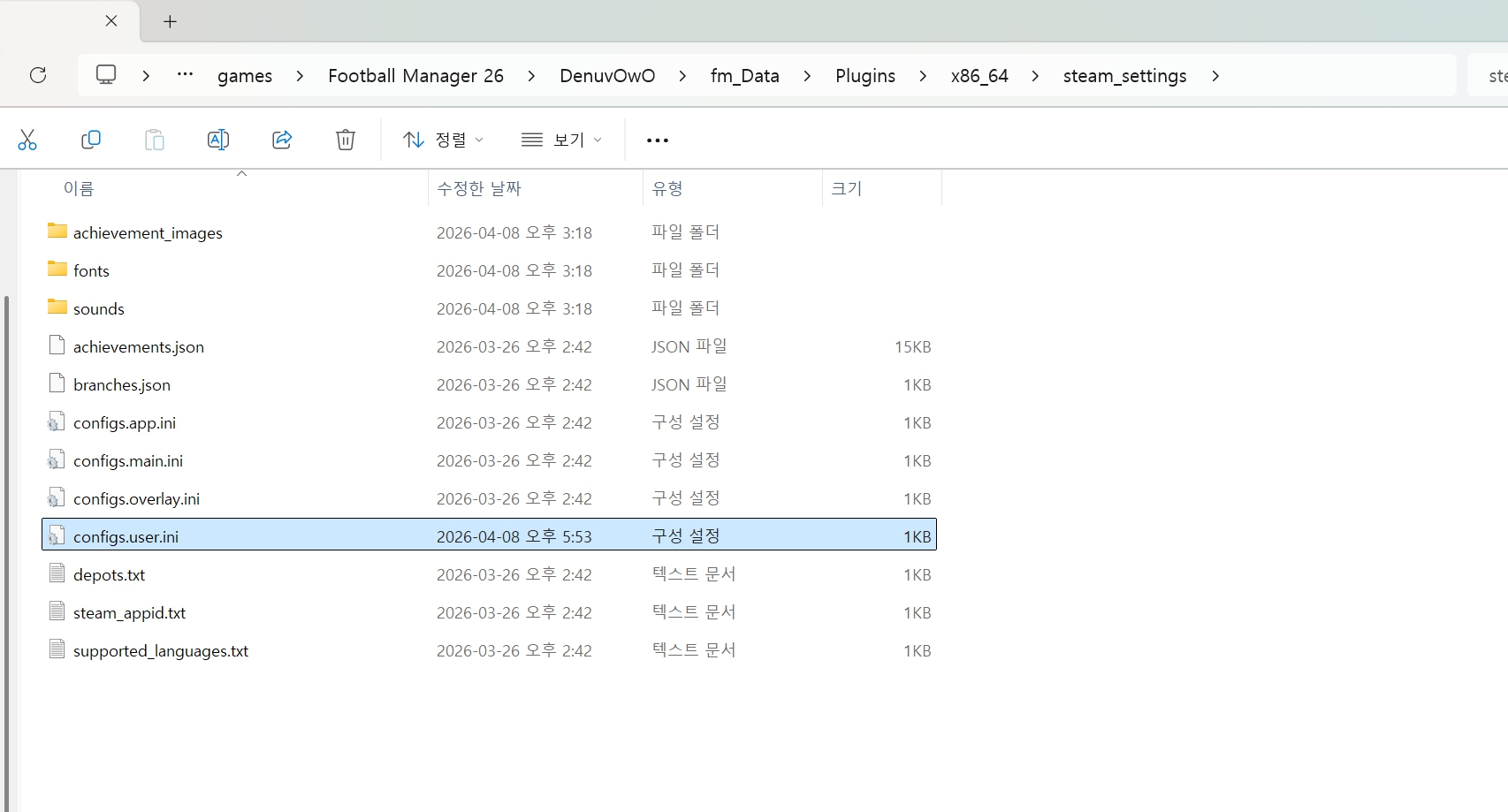Open the 정렬 sort dropdown
This screenshot has width=1508, height=812.
click(443, 140)
